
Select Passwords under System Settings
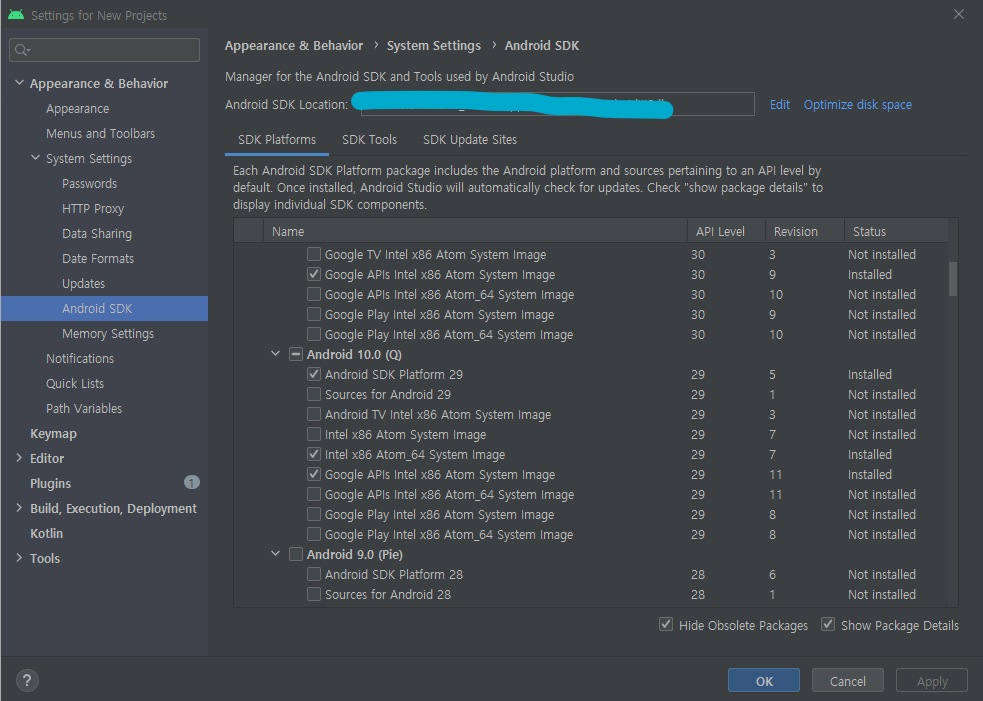pos(89,184)
